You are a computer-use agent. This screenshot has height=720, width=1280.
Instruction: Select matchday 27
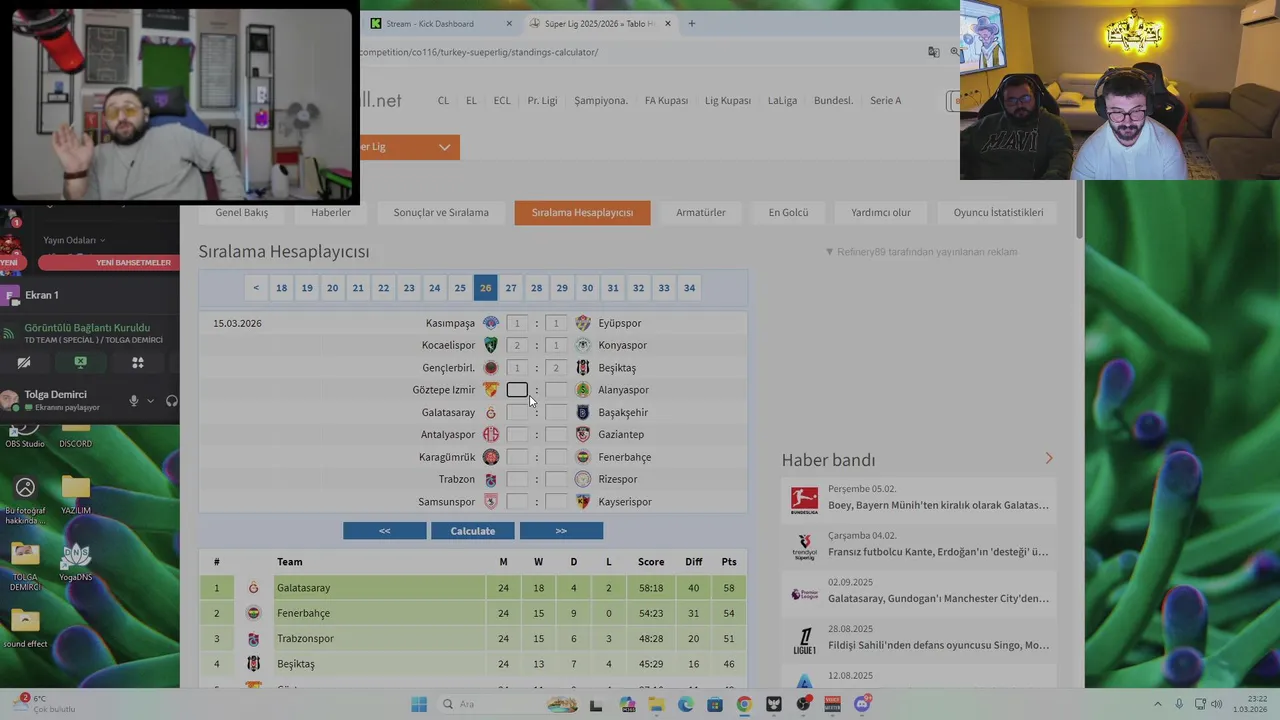(511, 288)
